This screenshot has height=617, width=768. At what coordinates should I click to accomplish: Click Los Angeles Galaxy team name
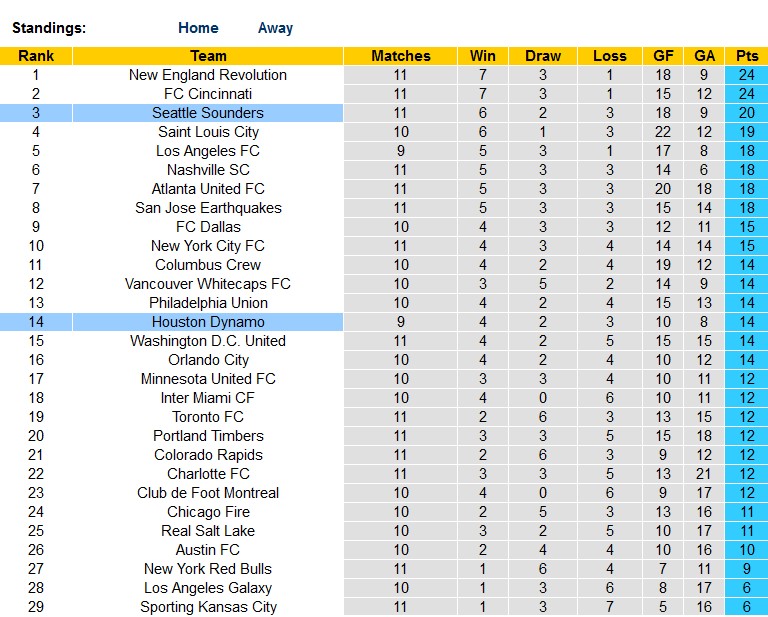tap(208, 588)
